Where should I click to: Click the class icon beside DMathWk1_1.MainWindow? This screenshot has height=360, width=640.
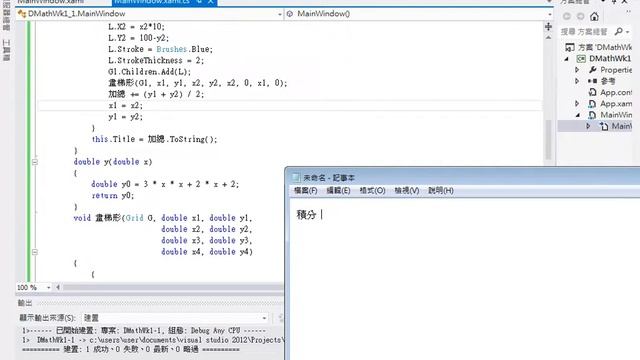(x=22, y=14)
